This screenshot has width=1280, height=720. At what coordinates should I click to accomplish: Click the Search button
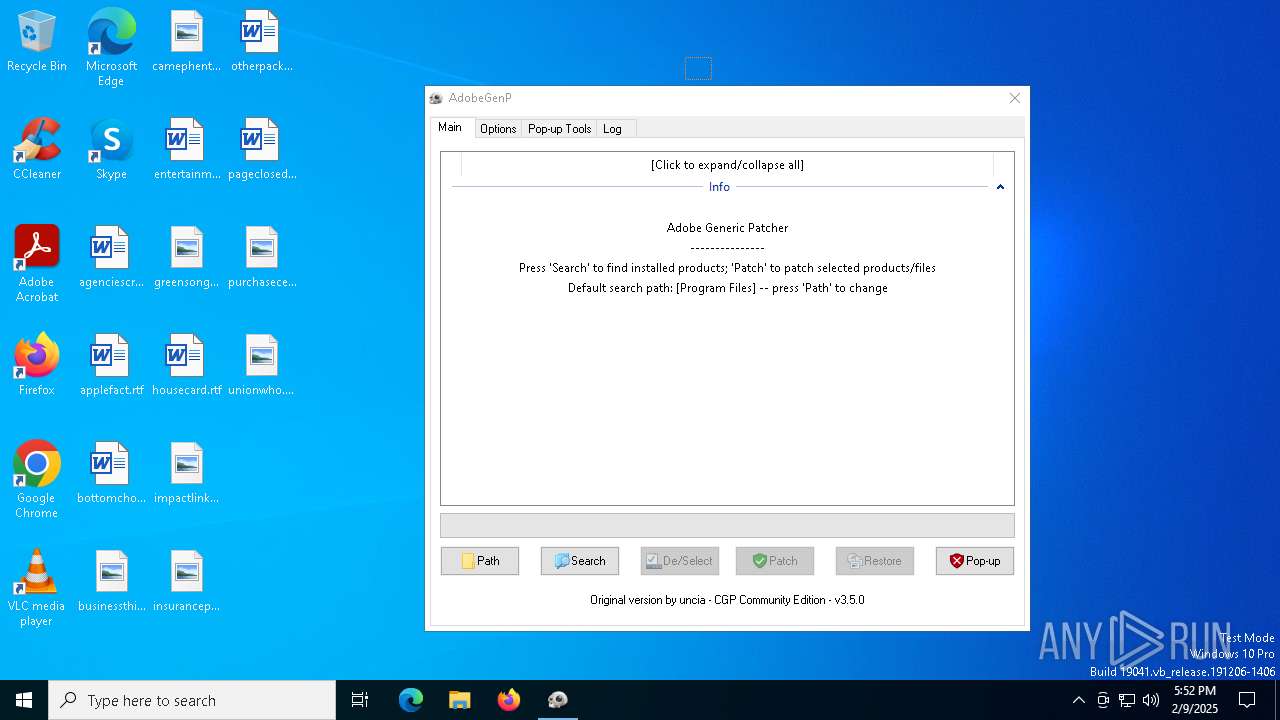580,561
